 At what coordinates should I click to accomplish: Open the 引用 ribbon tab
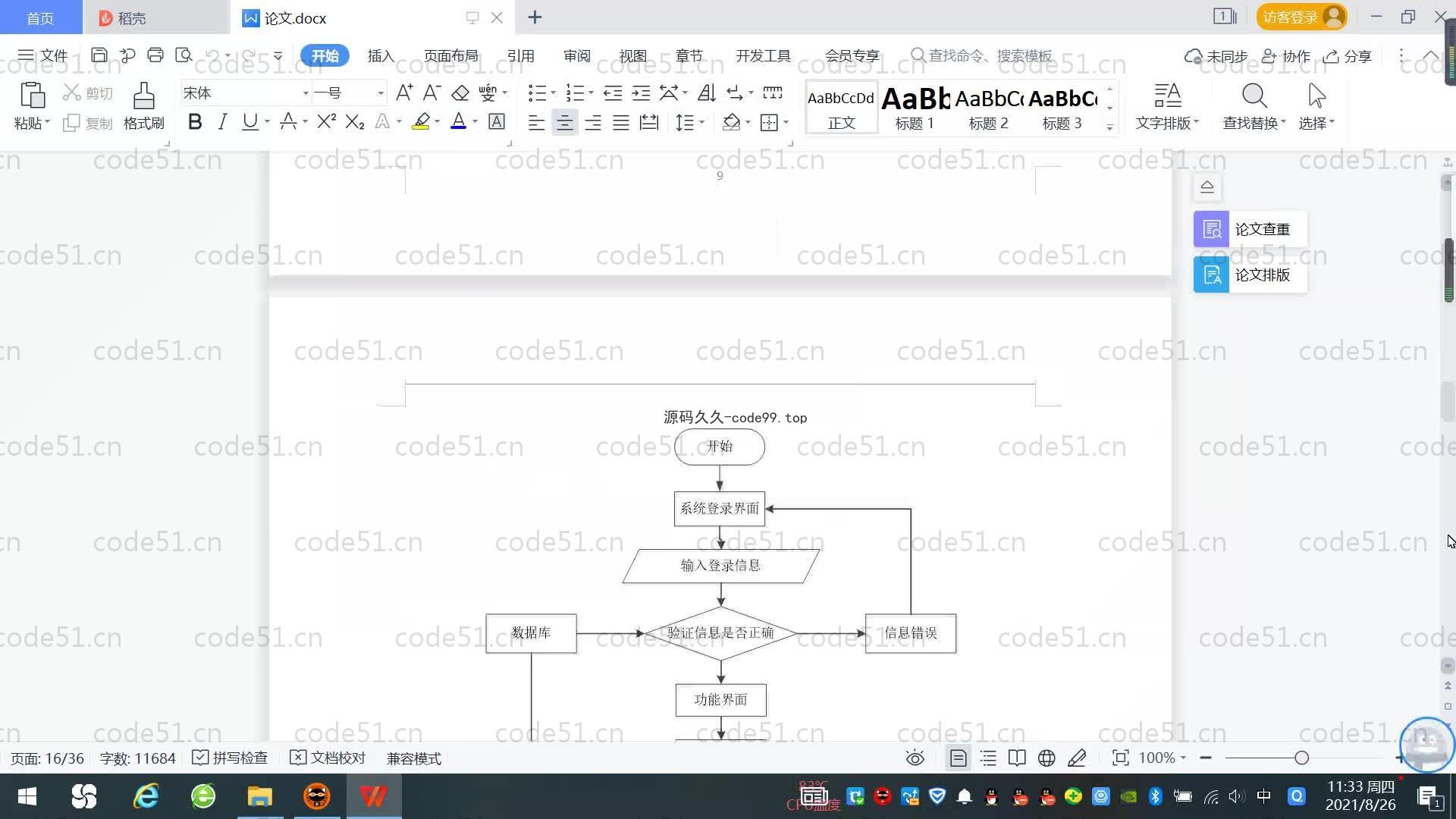click(x=520, y=56)
